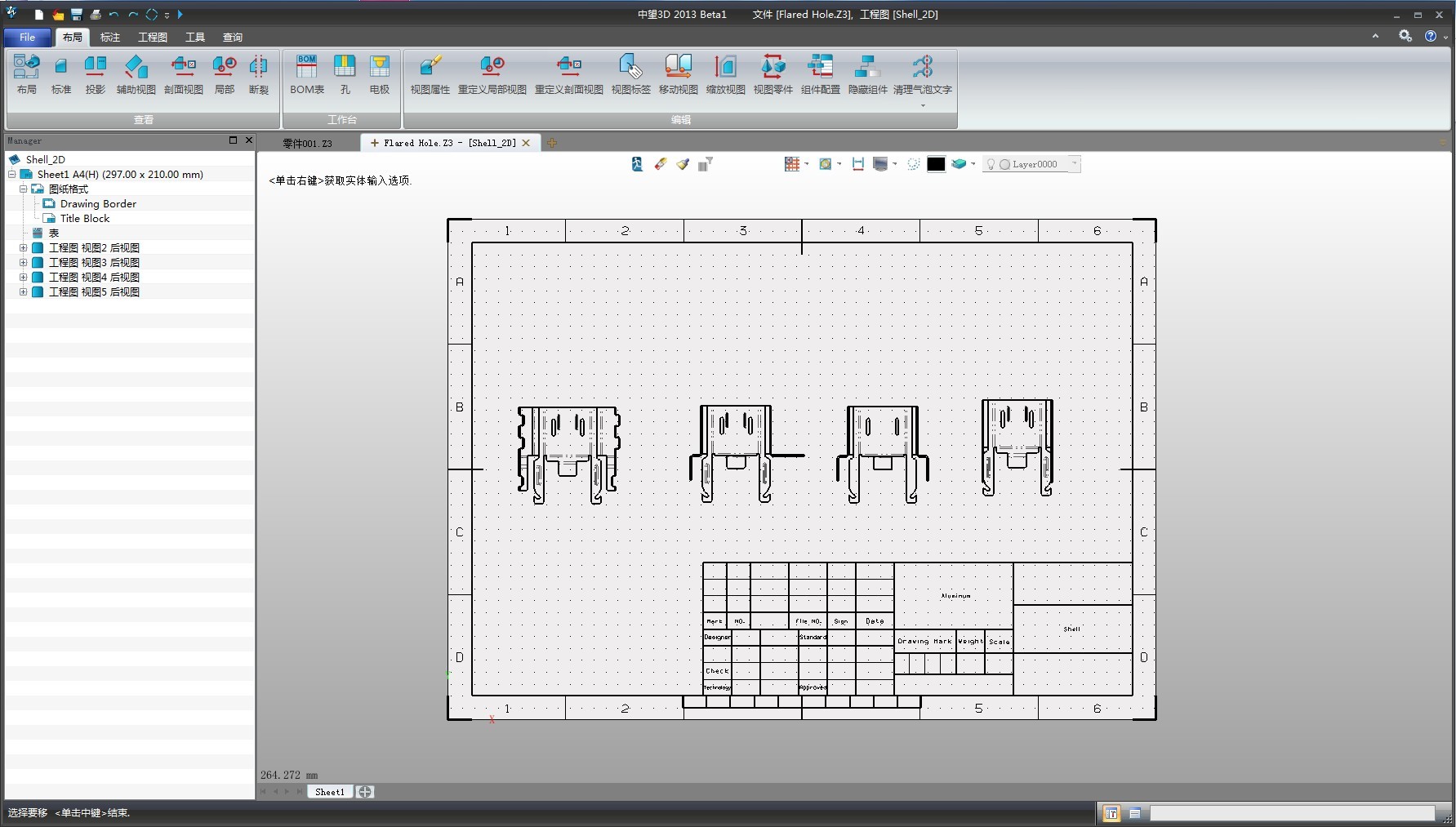Open the 视图属性 view attributes tool
This screenshot has height=827, width=1456.
[x=430, y=74]
